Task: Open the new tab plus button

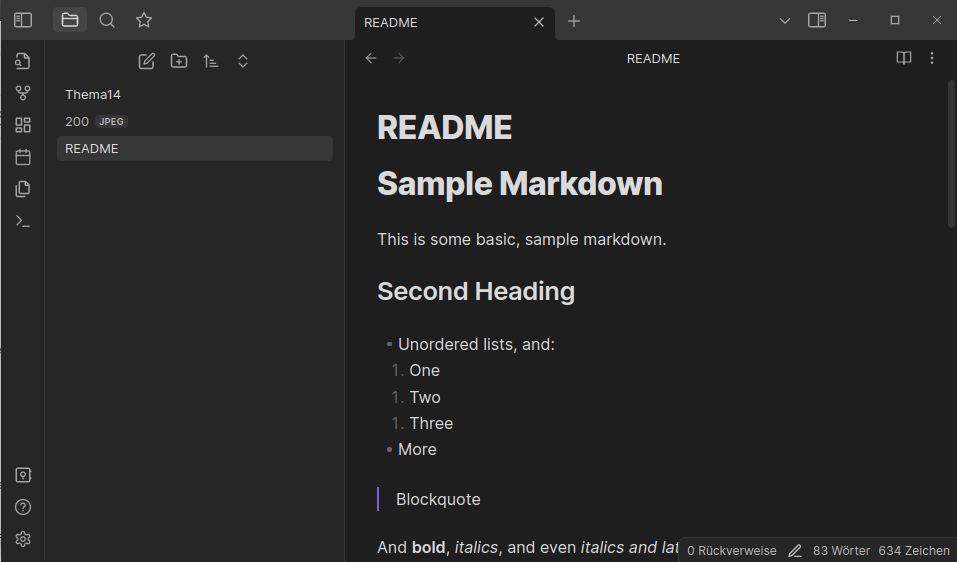Action: tap(574, 21)
